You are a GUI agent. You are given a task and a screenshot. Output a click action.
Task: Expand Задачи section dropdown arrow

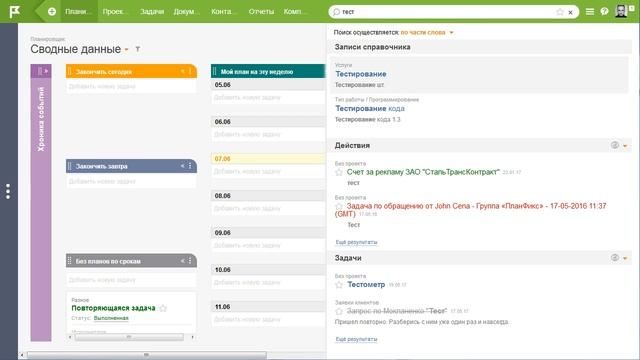click(625, 258)
